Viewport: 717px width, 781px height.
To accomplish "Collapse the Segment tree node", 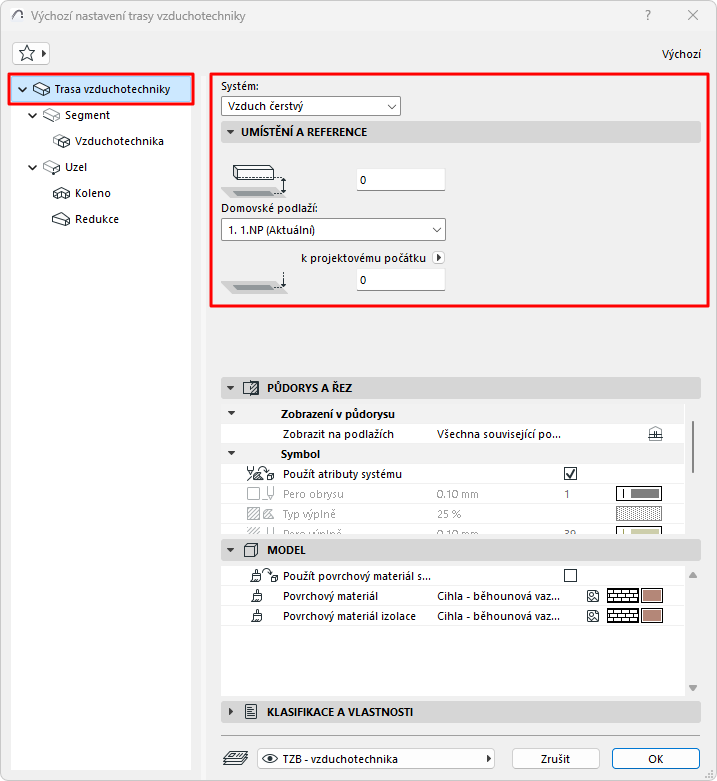I will (x=32, y=116).
